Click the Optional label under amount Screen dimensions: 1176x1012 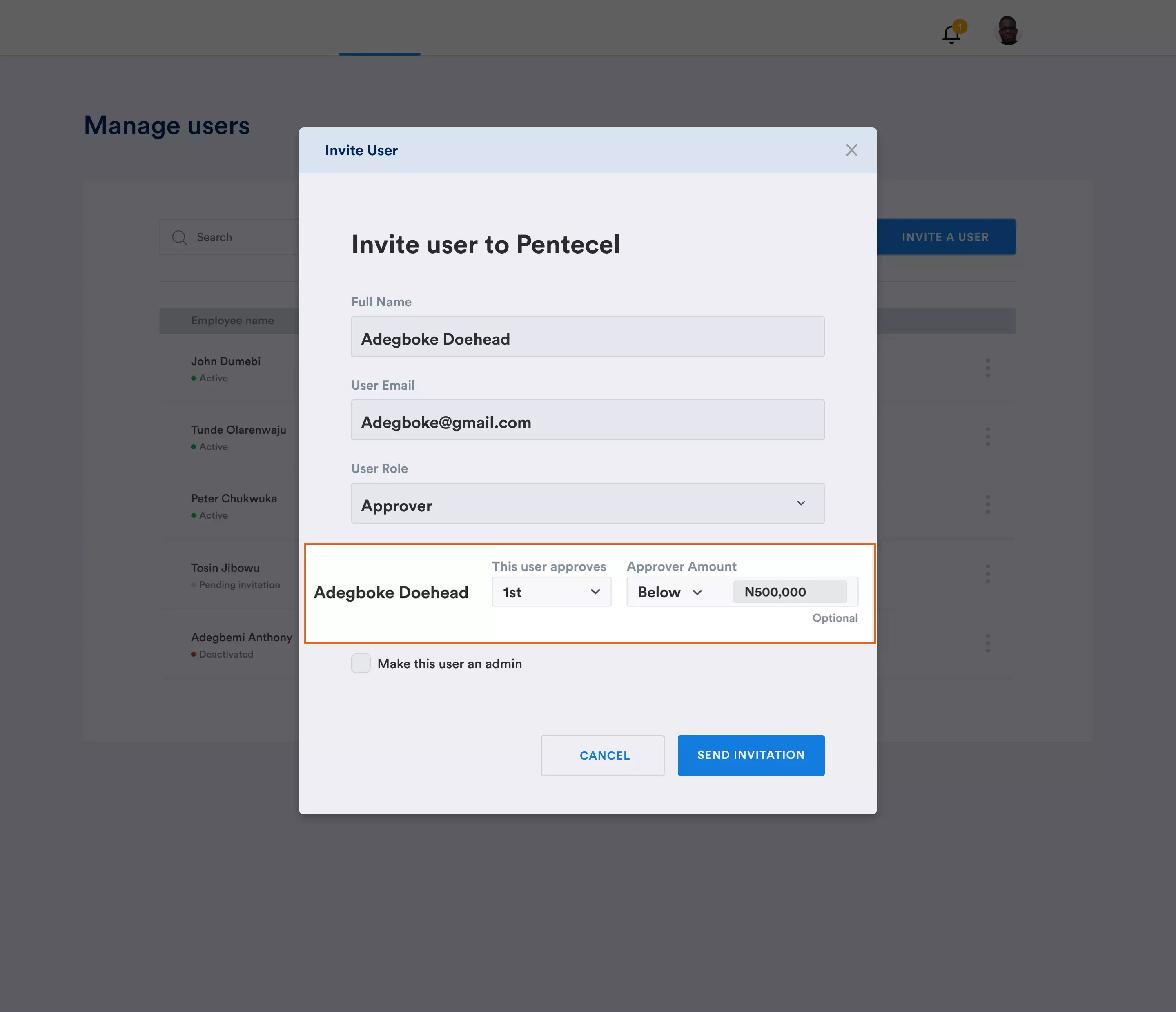[835, 618]
